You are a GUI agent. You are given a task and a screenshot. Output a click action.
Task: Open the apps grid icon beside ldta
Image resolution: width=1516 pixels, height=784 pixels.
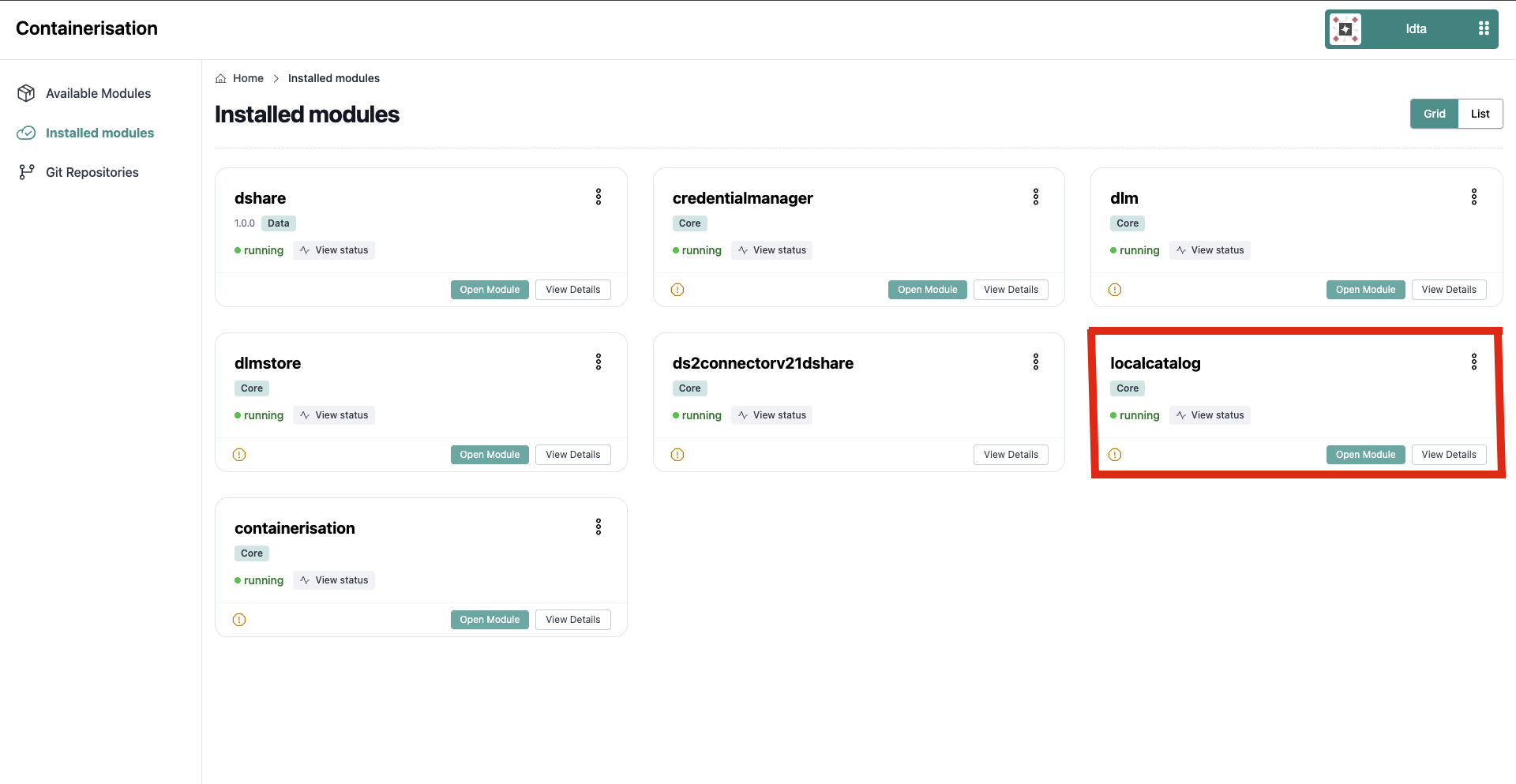point(1484,28)
